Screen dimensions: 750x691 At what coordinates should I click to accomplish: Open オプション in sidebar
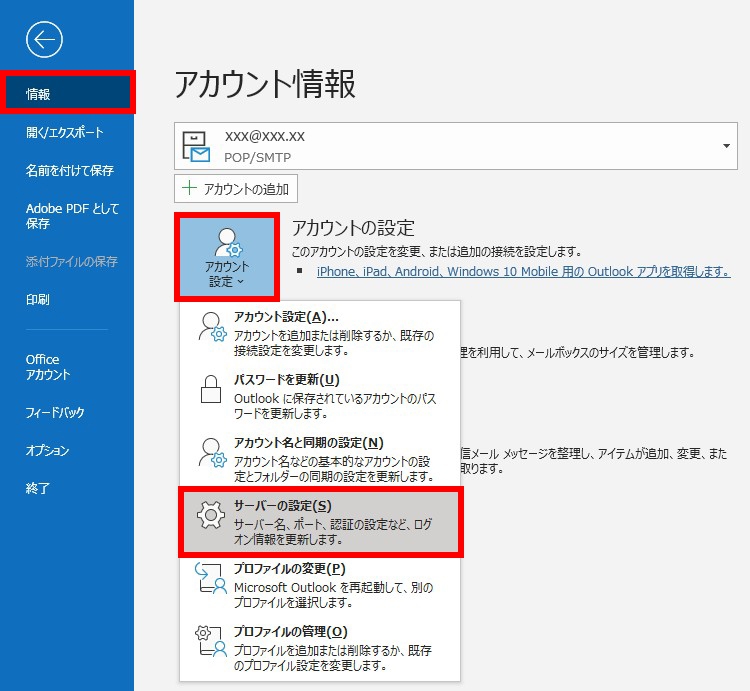47,450
